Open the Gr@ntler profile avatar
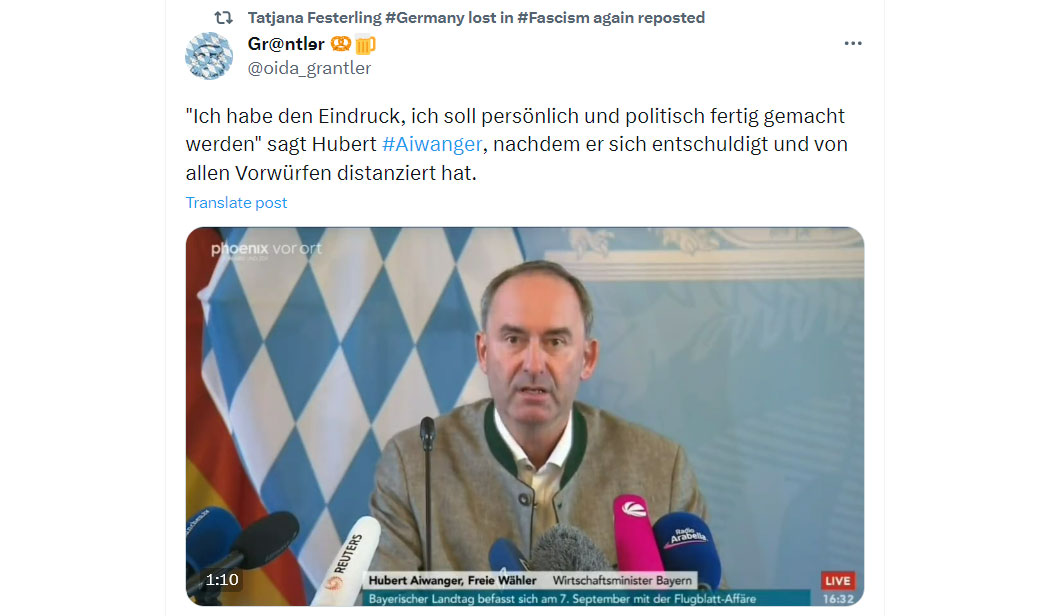The image size is (1050, 616). [x=209, y=56]
